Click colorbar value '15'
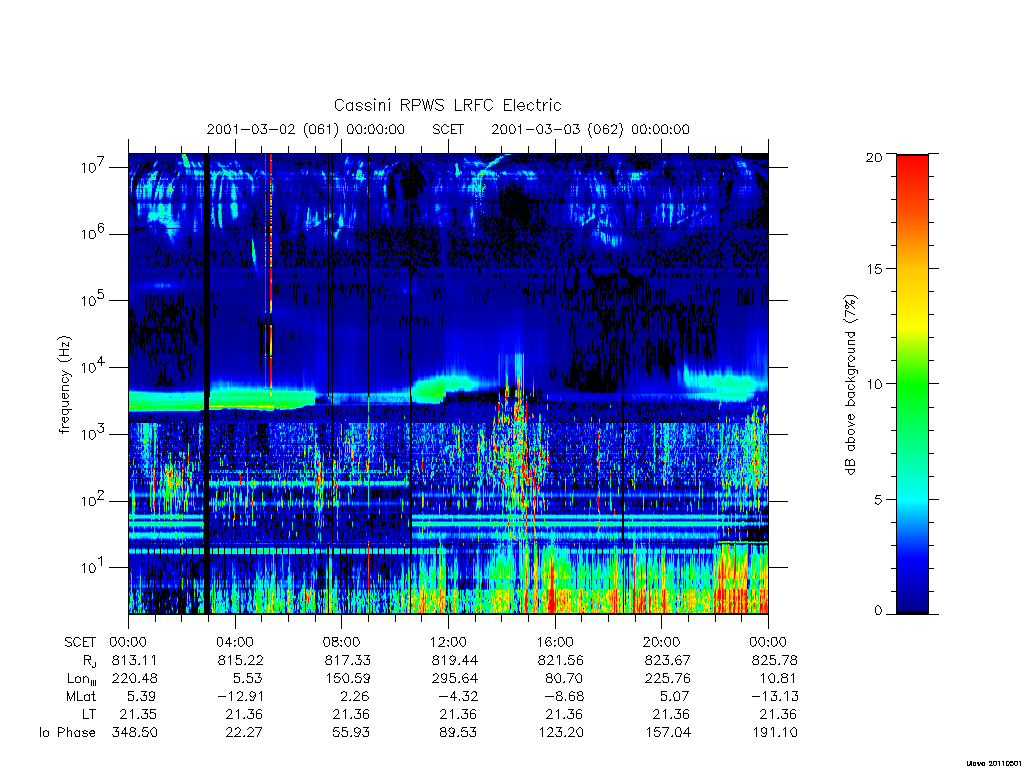This screenshot has height=768, width=1024. pos(873,269)
